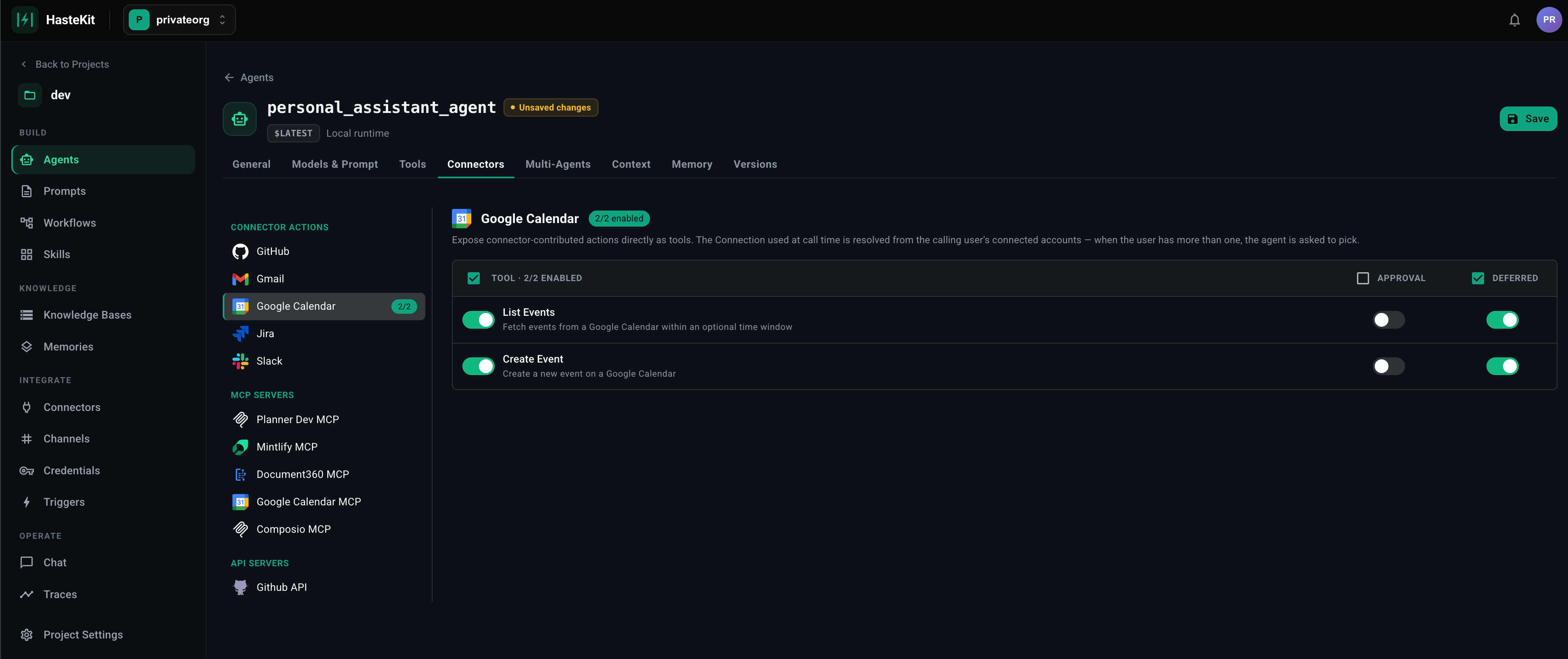
Task: Click the Skills grid icon
Action: (27, 254)
